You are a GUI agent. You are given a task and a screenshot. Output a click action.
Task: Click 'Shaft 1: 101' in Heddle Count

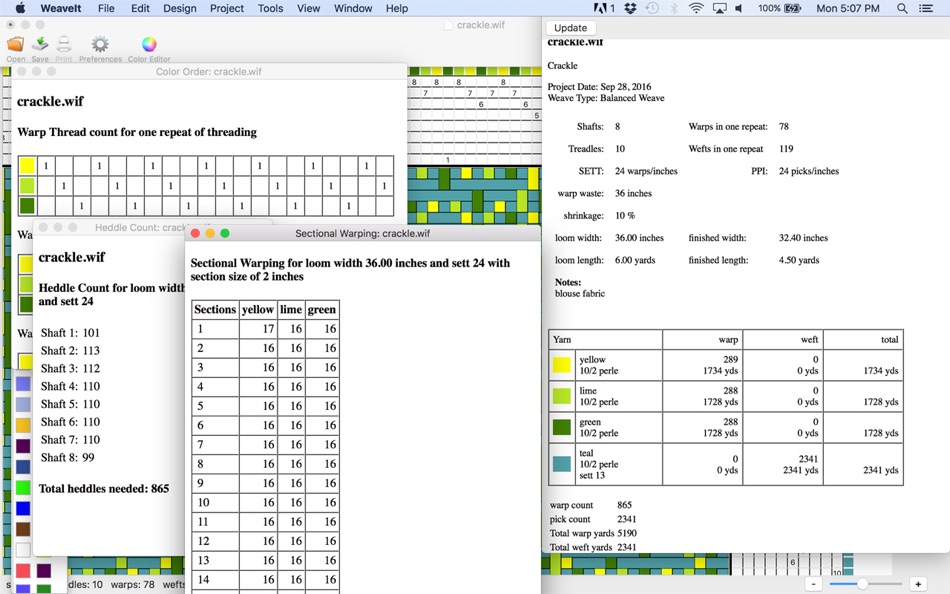70,333
